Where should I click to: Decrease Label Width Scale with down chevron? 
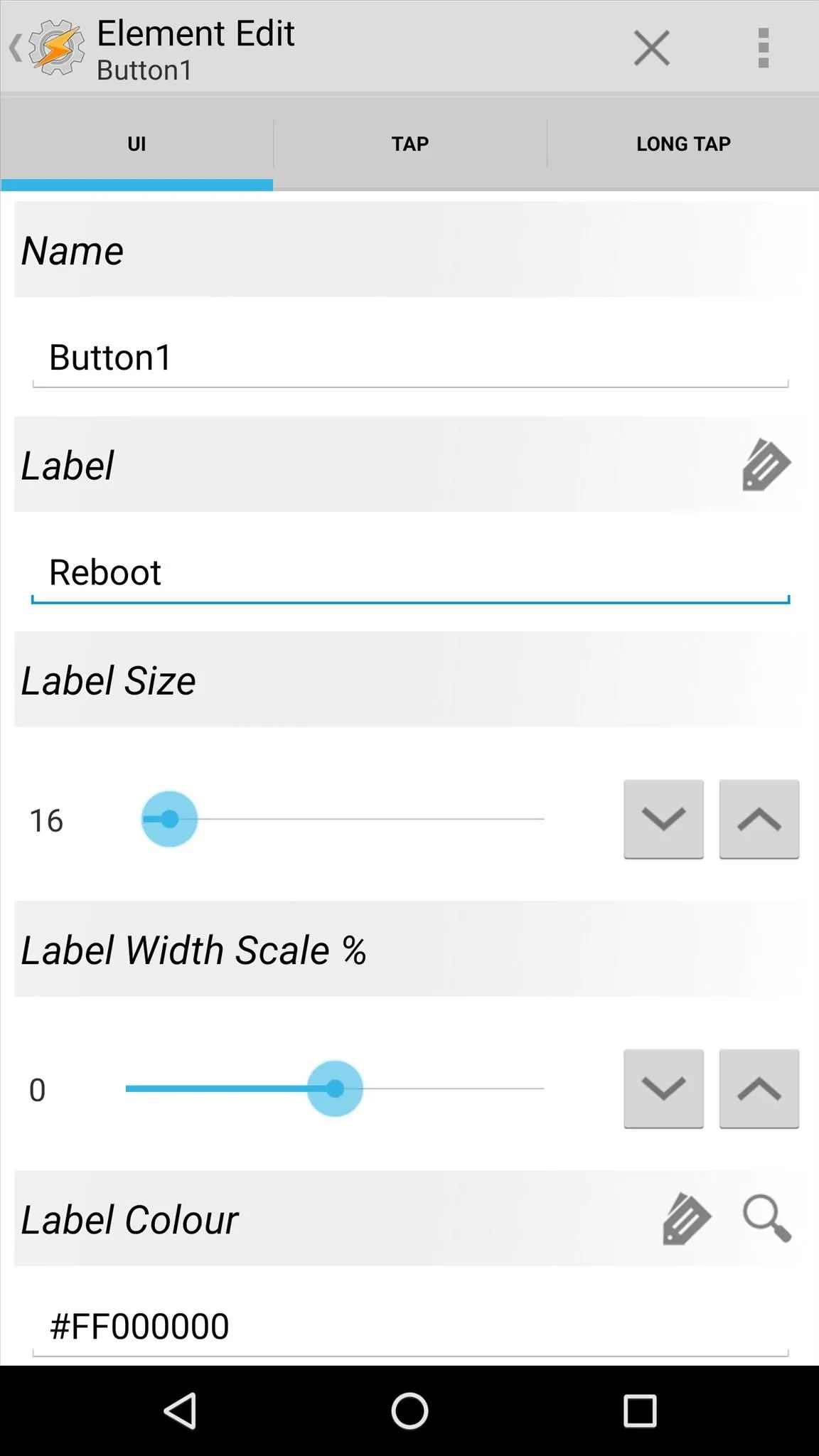664,1088
